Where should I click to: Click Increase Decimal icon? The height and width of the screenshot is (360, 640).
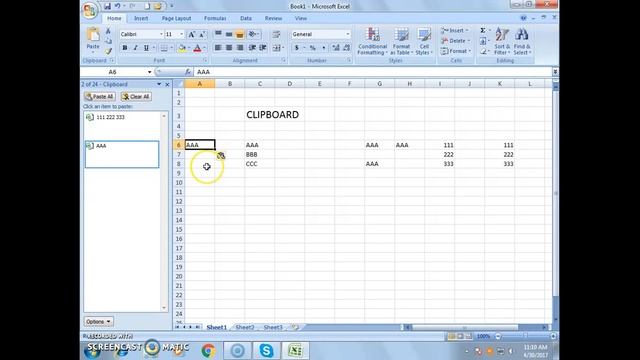[x=336, y=48]
